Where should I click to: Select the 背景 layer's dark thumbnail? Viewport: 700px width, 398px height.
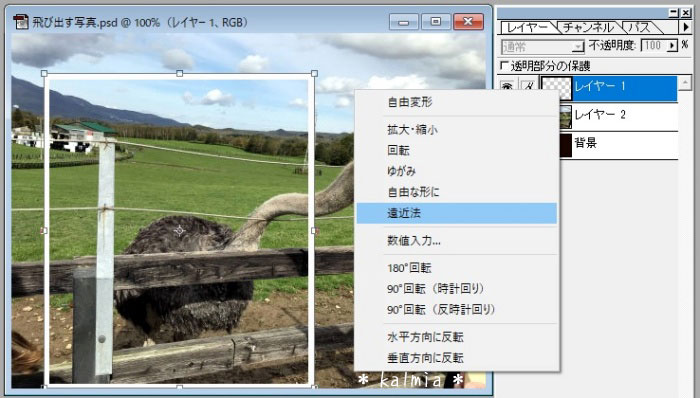tap(565, 145)
